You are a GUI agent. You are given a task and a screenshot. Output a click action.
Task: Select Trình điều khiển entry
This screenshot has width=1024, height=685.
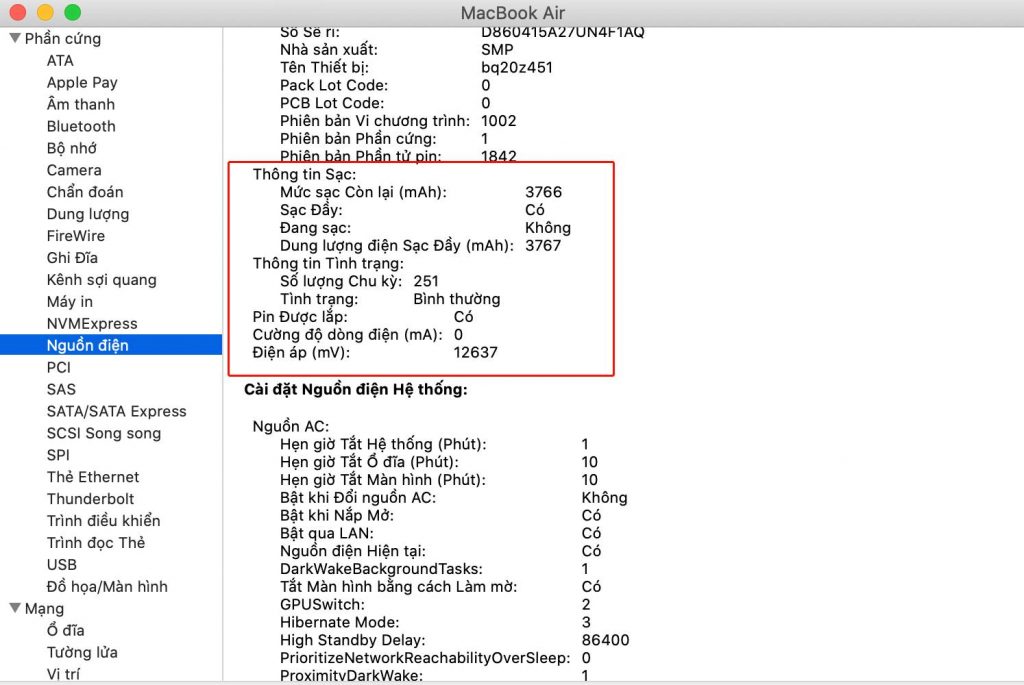pyautogui.click(x=103, y=520)
